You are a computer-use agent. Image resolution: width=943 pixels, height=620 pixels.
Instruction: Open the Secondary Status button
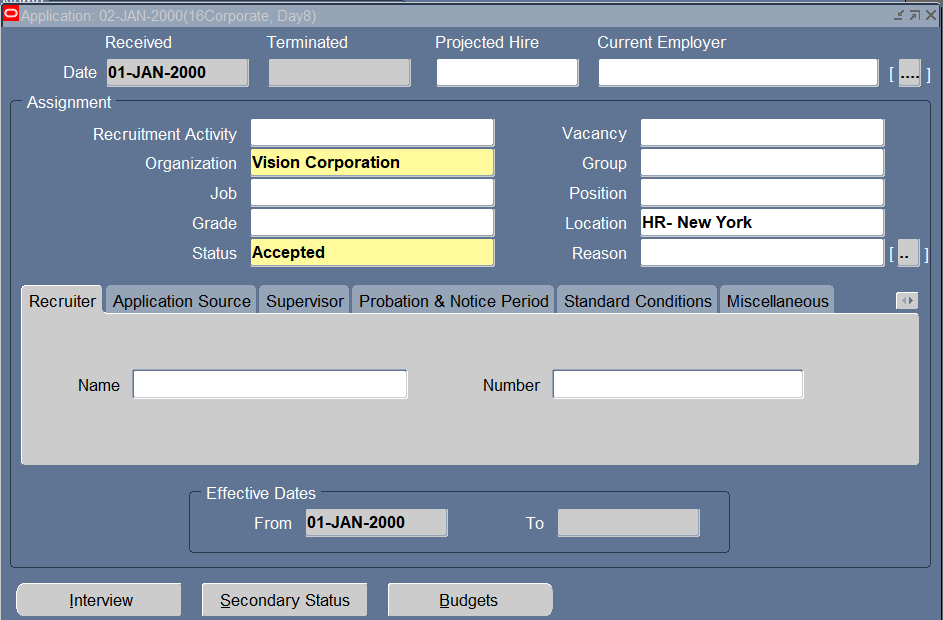tap(284, 600)
